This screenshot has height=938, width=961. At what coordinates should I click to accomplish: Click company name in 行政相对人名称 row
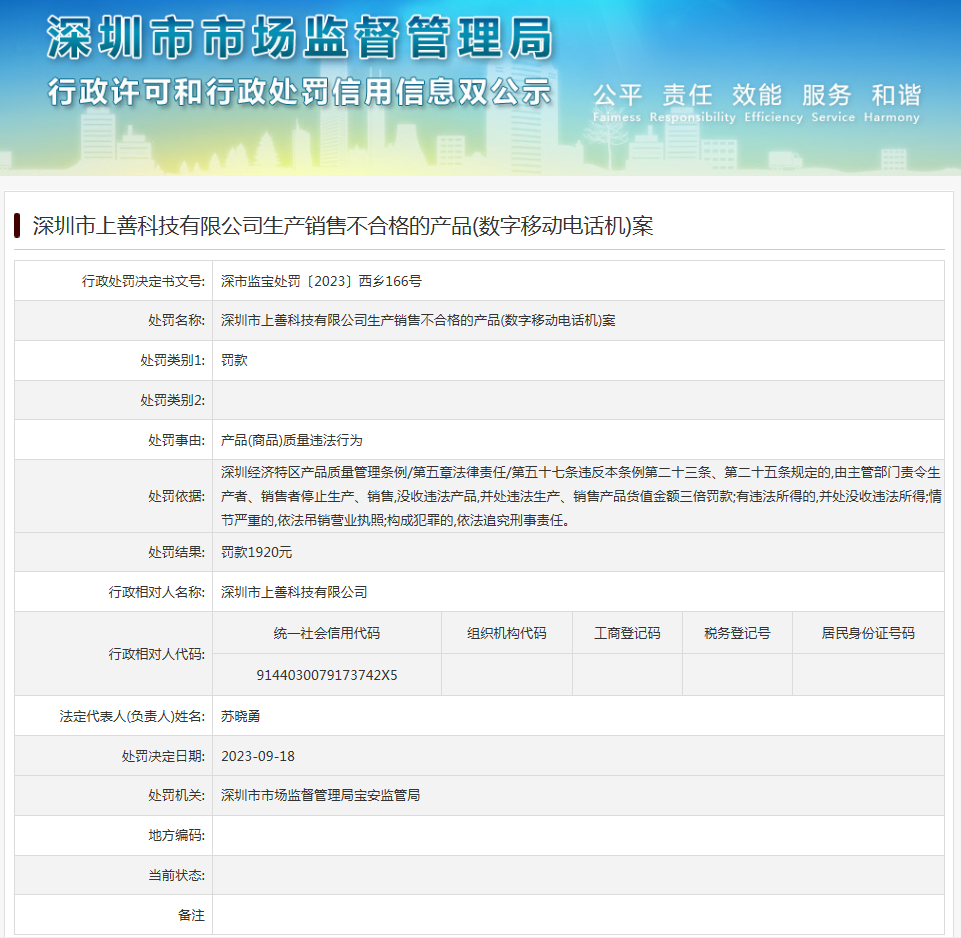coord(294,592)
